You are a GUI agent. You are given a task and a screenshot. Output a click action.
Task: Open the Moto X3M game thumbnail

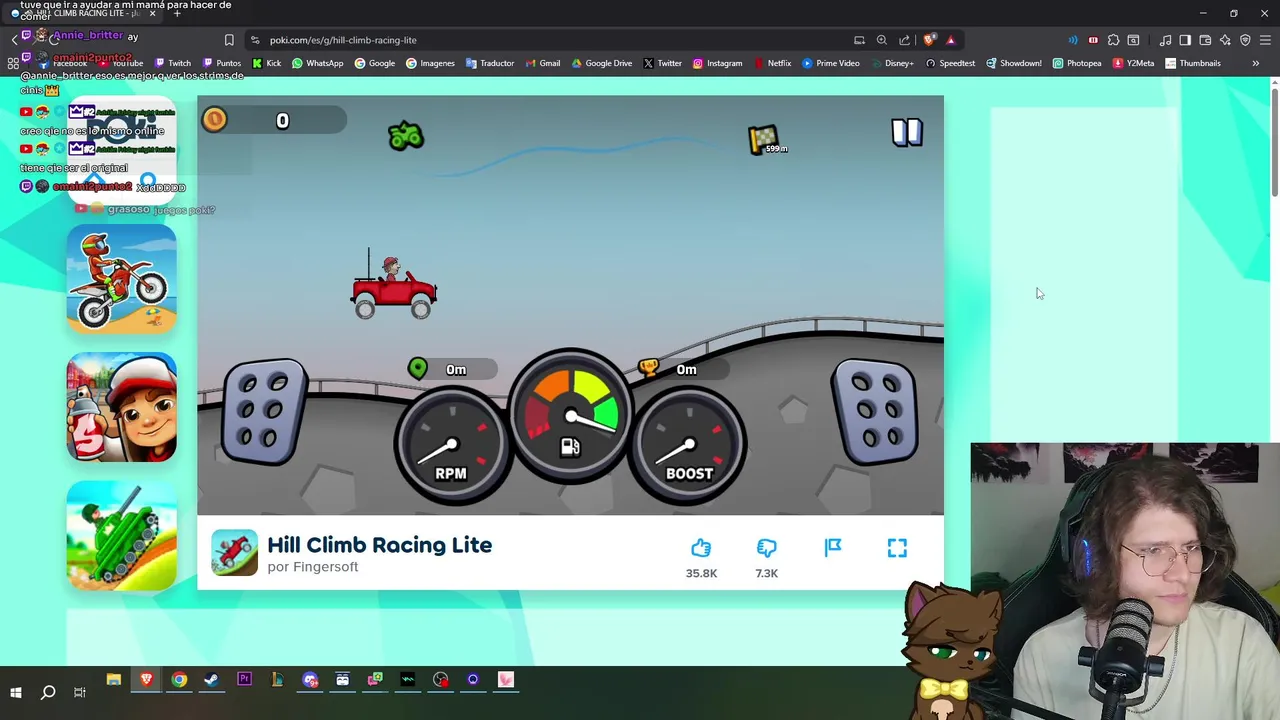coord(122,278)
